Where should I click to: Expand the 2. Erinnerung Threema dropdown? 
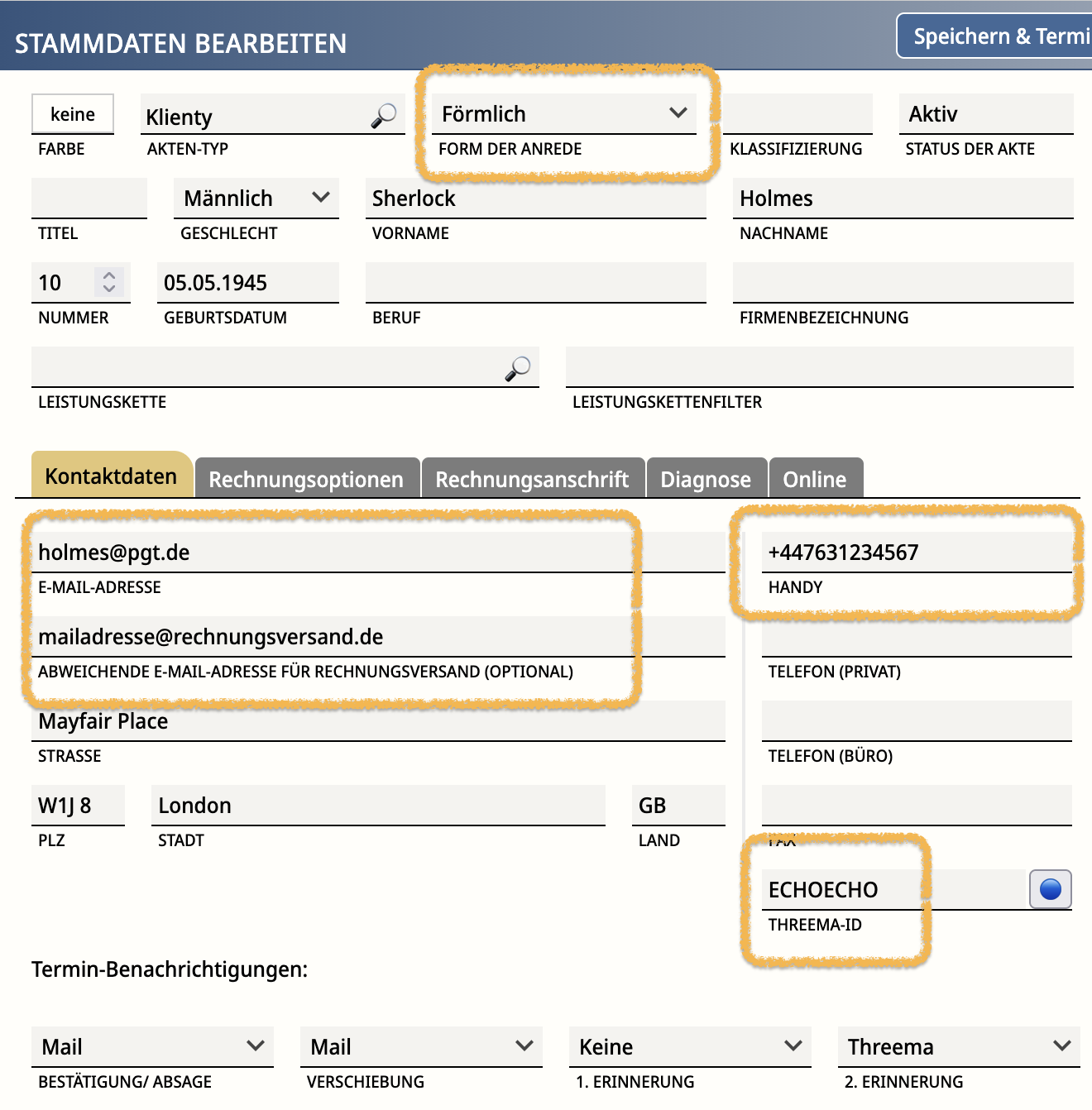point(959,1046)
